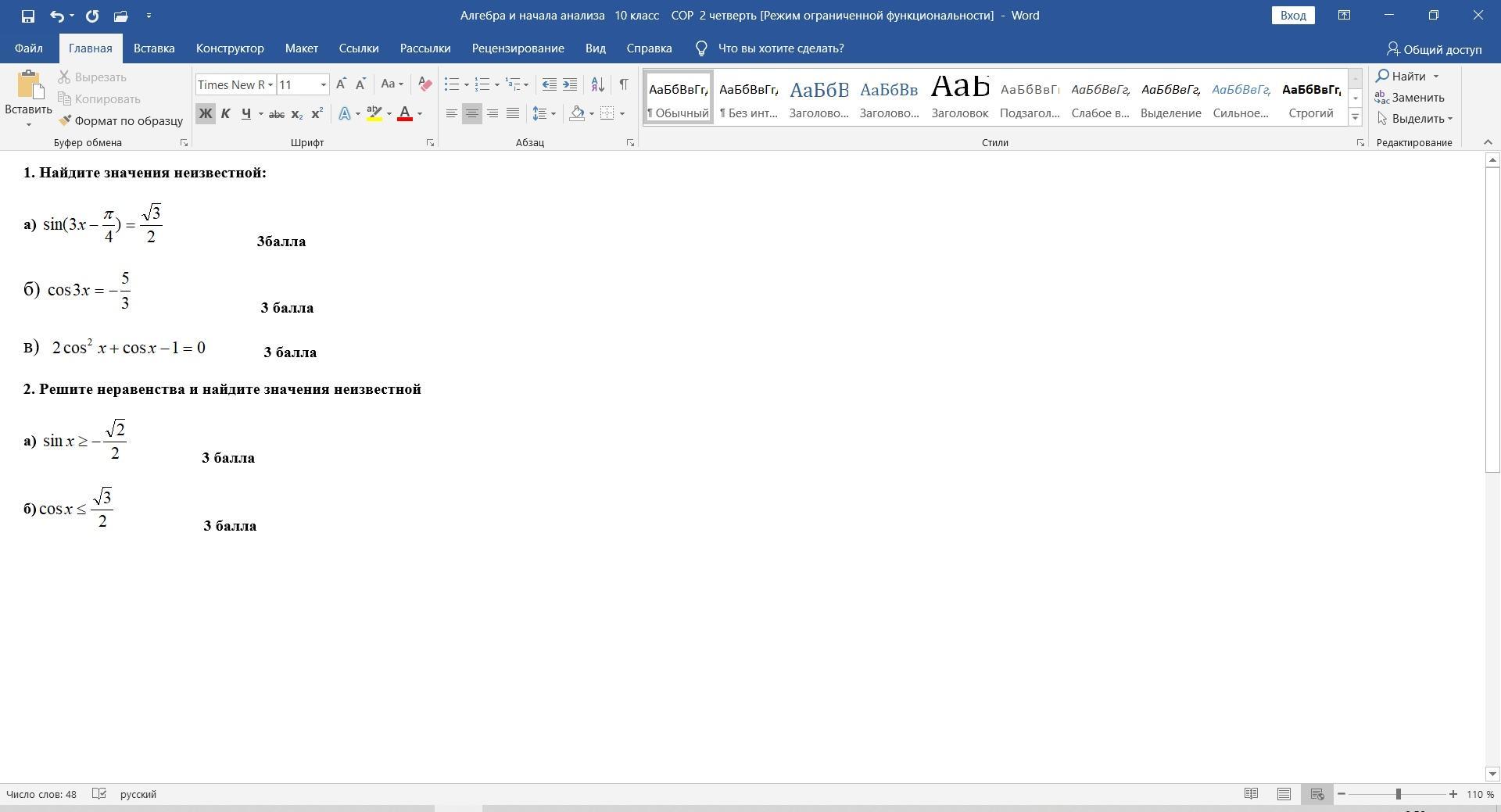1501x812 pixels.
Task: Click the Save icon in quick access toolbar
Action: [x=28, y=16]
